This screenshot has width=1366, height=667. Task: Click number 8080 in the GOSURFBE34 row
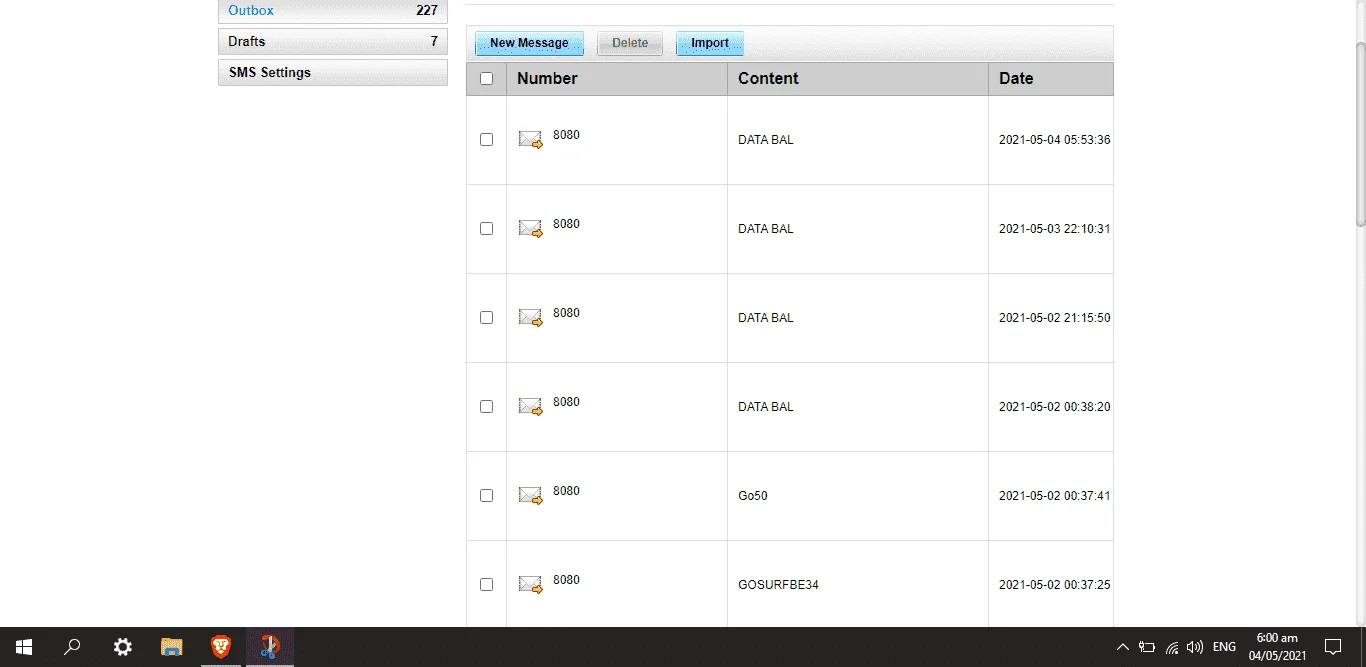[x=566, y=580]
